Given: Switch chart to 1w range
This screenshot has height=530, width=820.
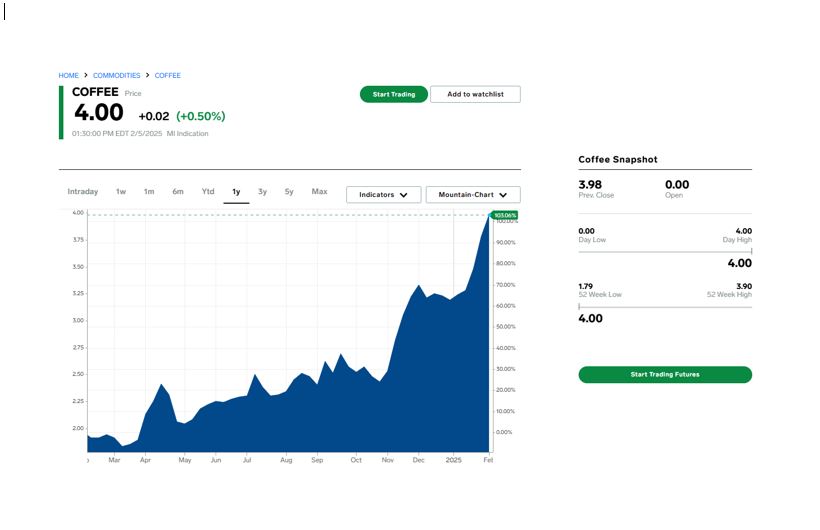Looking at the screenshot, I should click(121, 191).
